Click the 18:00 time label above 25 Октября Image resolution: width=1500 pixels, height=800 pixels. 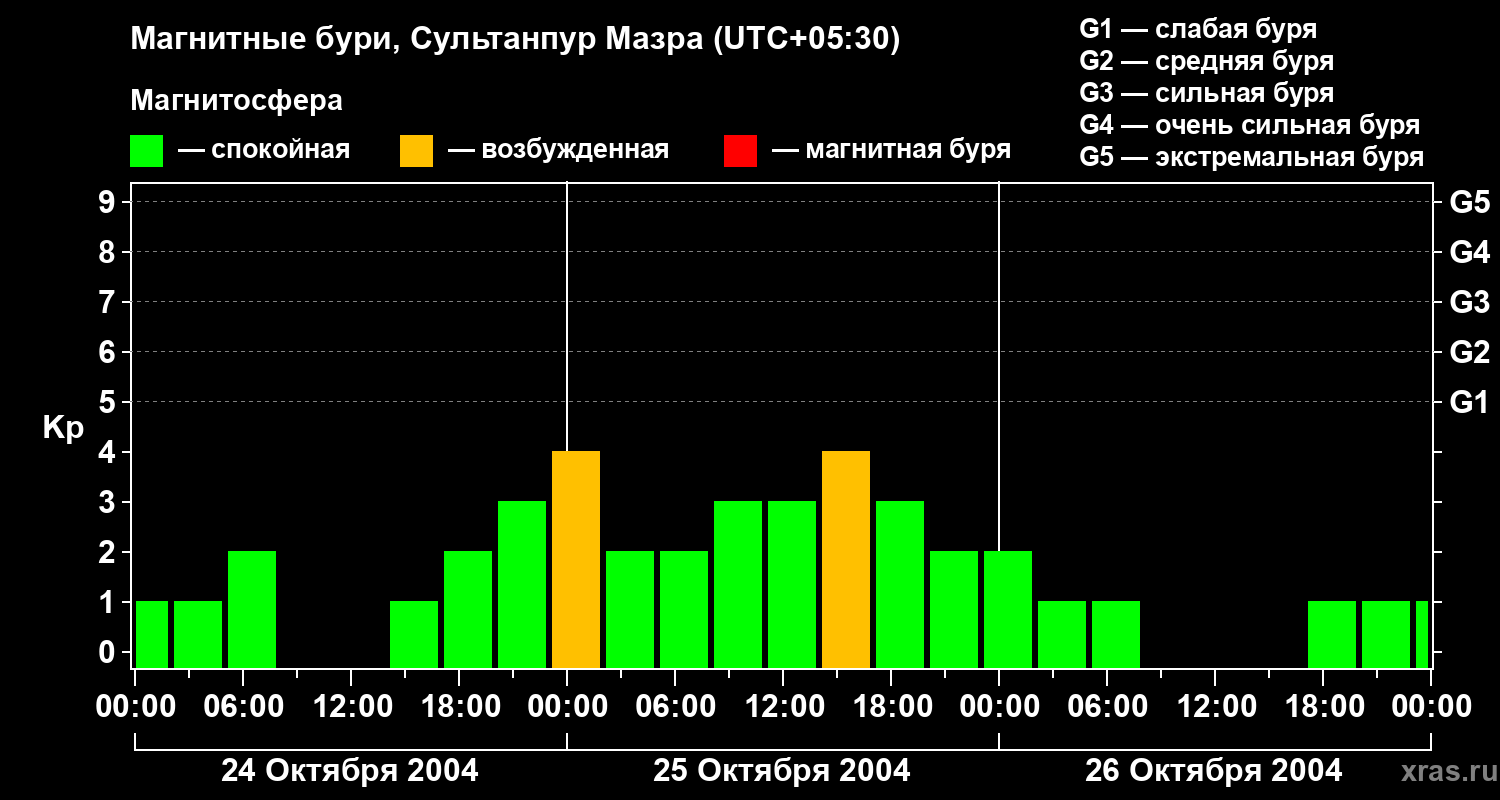pos(891,707)
